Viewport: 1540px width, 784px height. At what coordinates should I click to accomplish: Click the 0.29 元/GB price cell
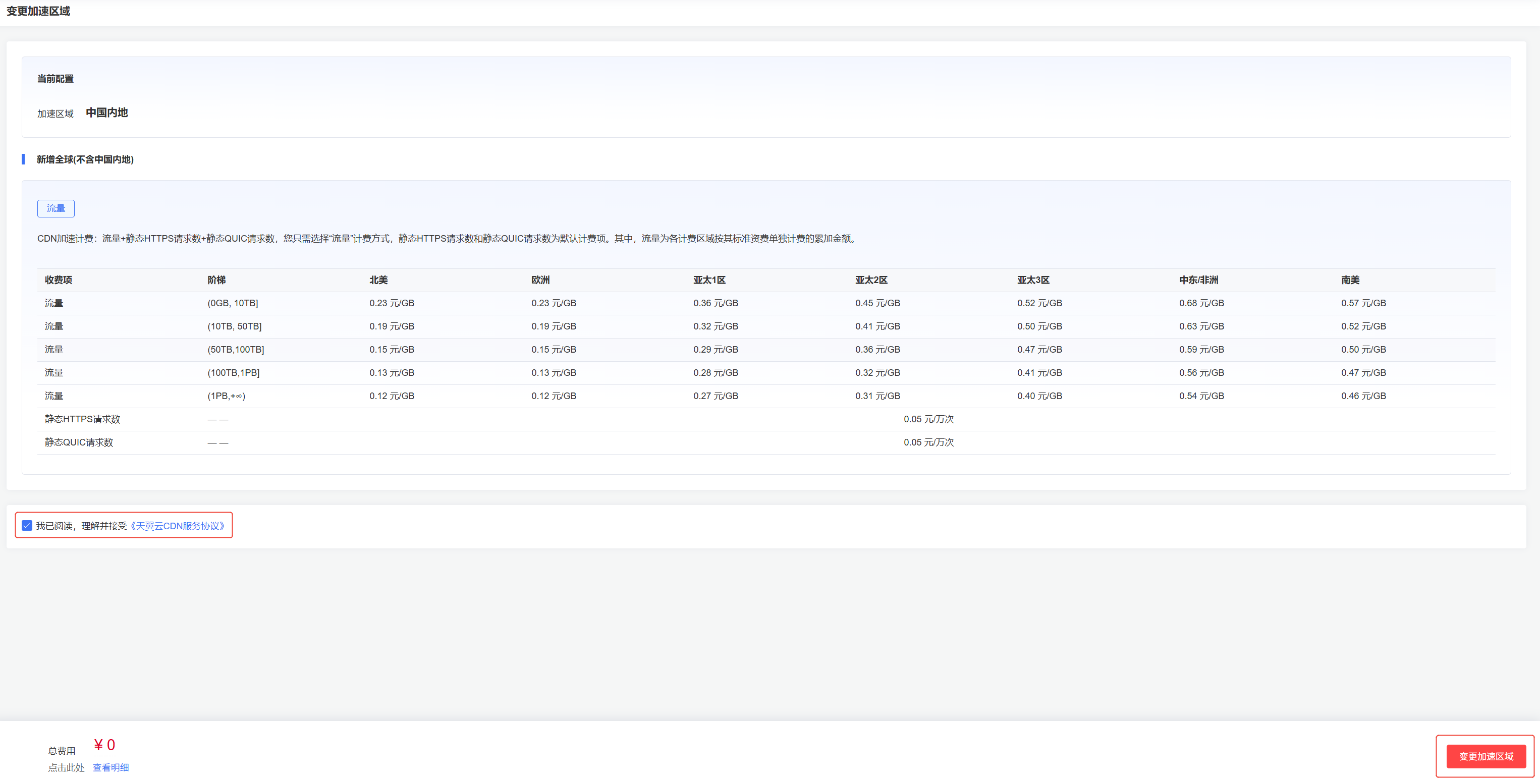click(x=715, y=350)
